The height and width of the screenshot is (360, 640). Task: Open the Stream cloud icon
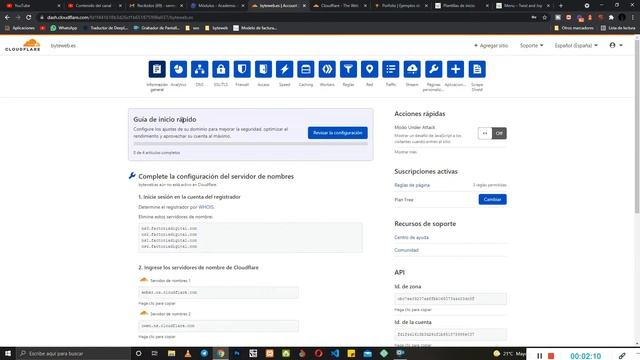click(412, 69)
